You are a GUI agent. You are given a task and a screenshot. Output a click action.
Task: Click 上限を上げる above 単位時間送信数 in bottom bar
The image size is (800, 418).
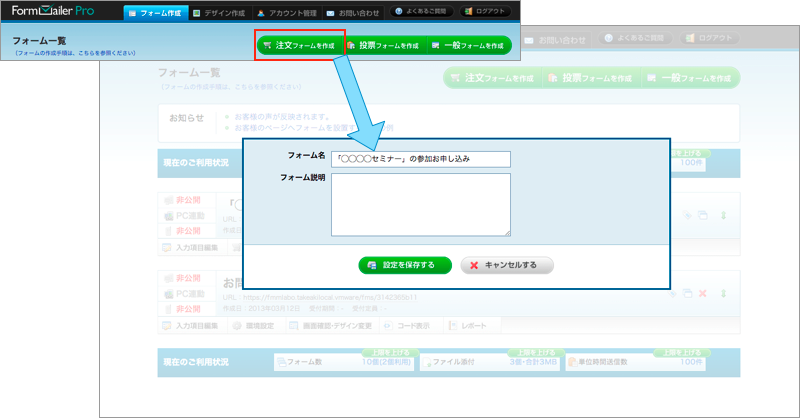(682, 353)
